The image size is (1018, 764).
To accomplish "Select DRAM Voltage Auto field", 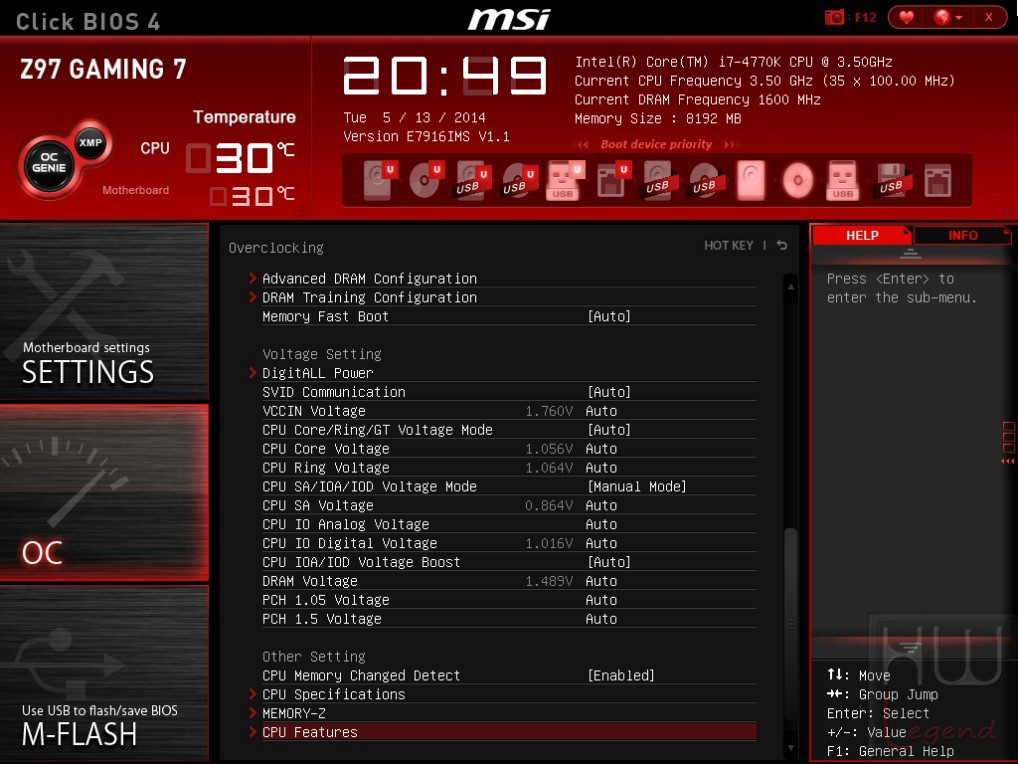I will [601, 581].
